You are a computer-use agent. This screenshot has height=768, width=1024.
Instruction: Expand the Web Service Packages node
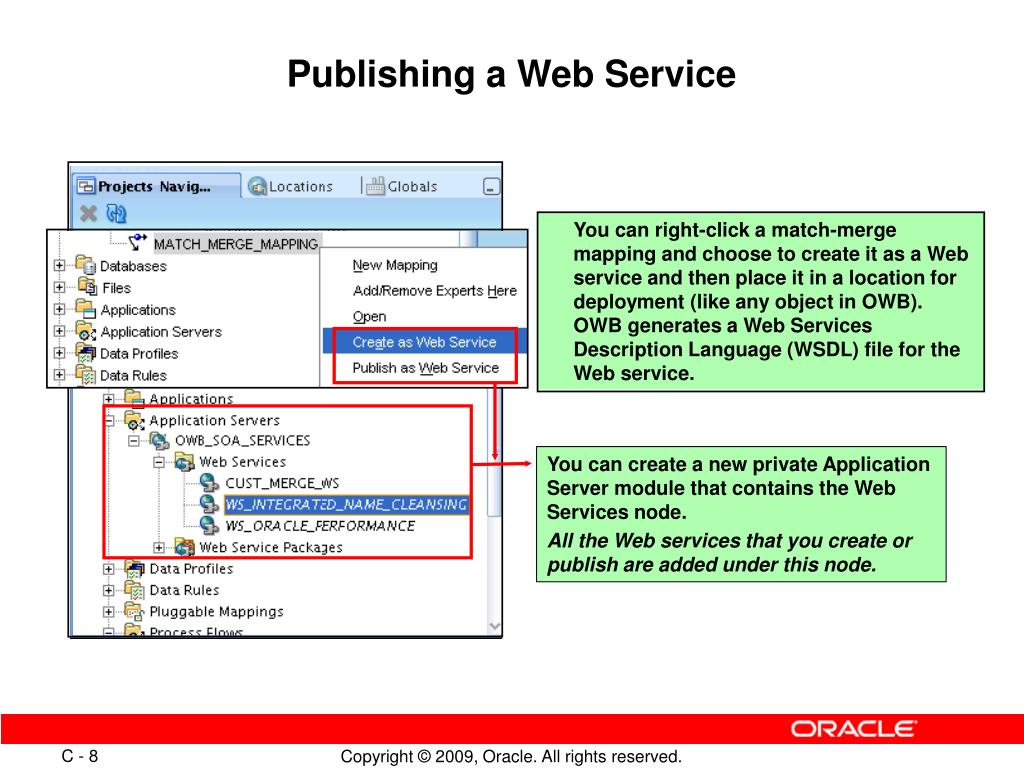tap(159, 547)
